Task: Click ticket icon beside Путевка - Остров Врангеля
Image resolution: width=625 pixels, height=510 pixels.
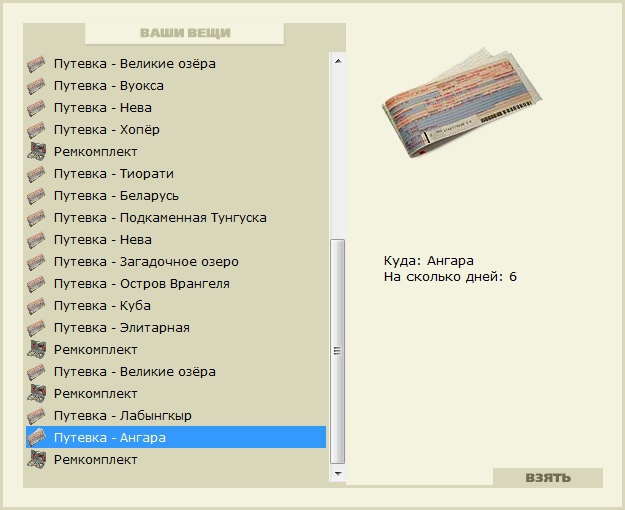Action: click(x=36, y=284)
